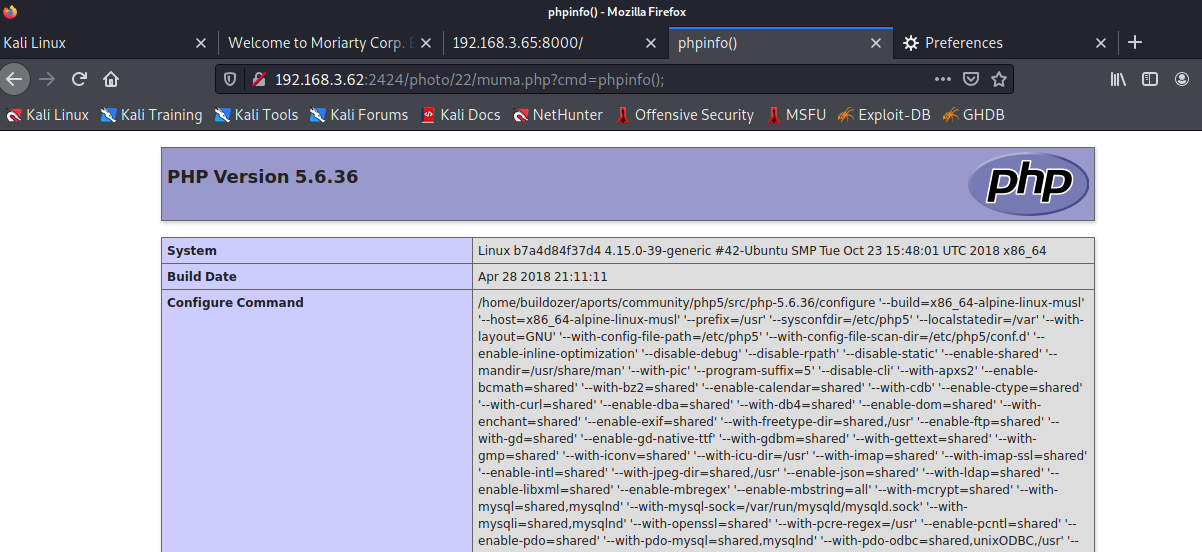Open NetHunter bookmark
The width and height of the screenshot is (1202, 552).
pyautogui.click(x=558, y=115)
